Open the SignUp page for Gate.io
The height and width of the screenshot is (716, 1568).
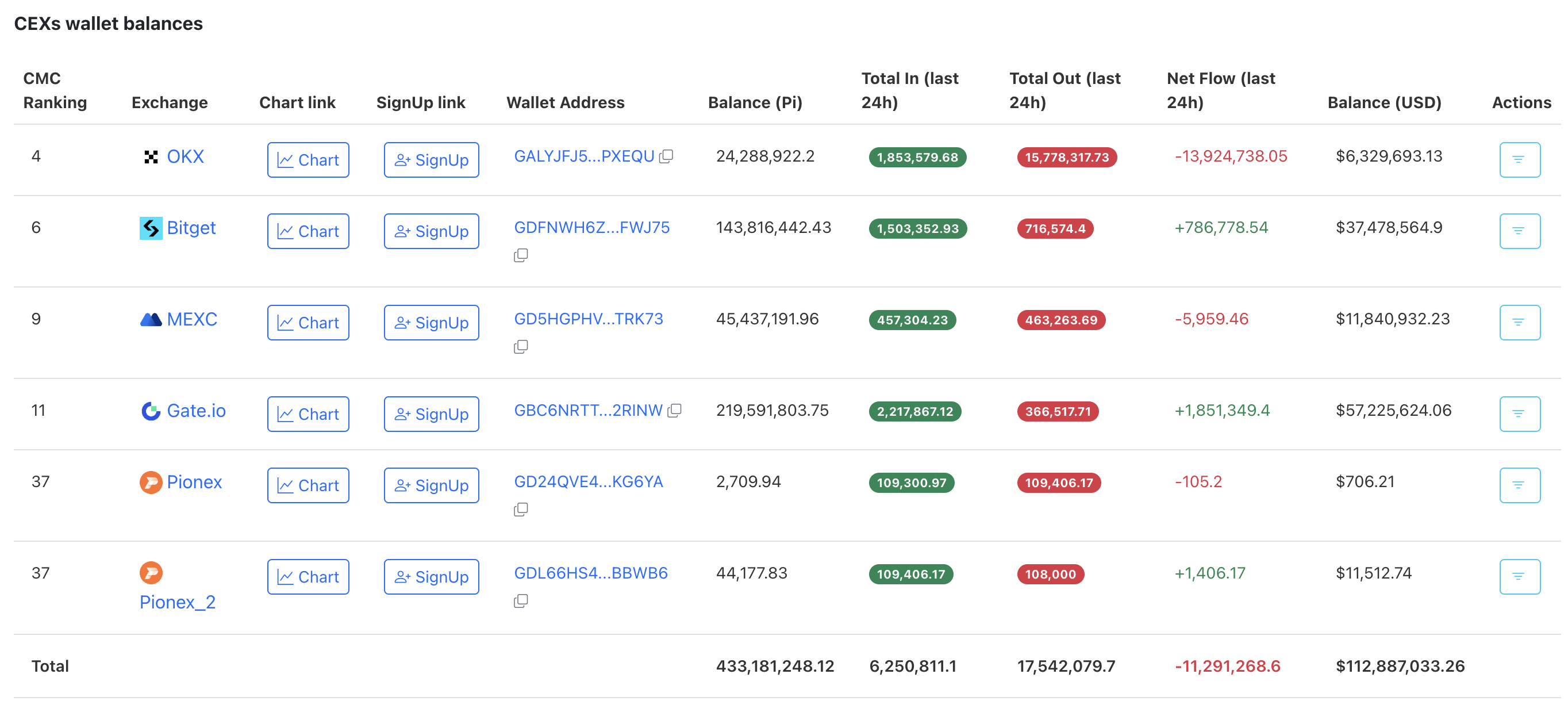click(x=431, y=413)
